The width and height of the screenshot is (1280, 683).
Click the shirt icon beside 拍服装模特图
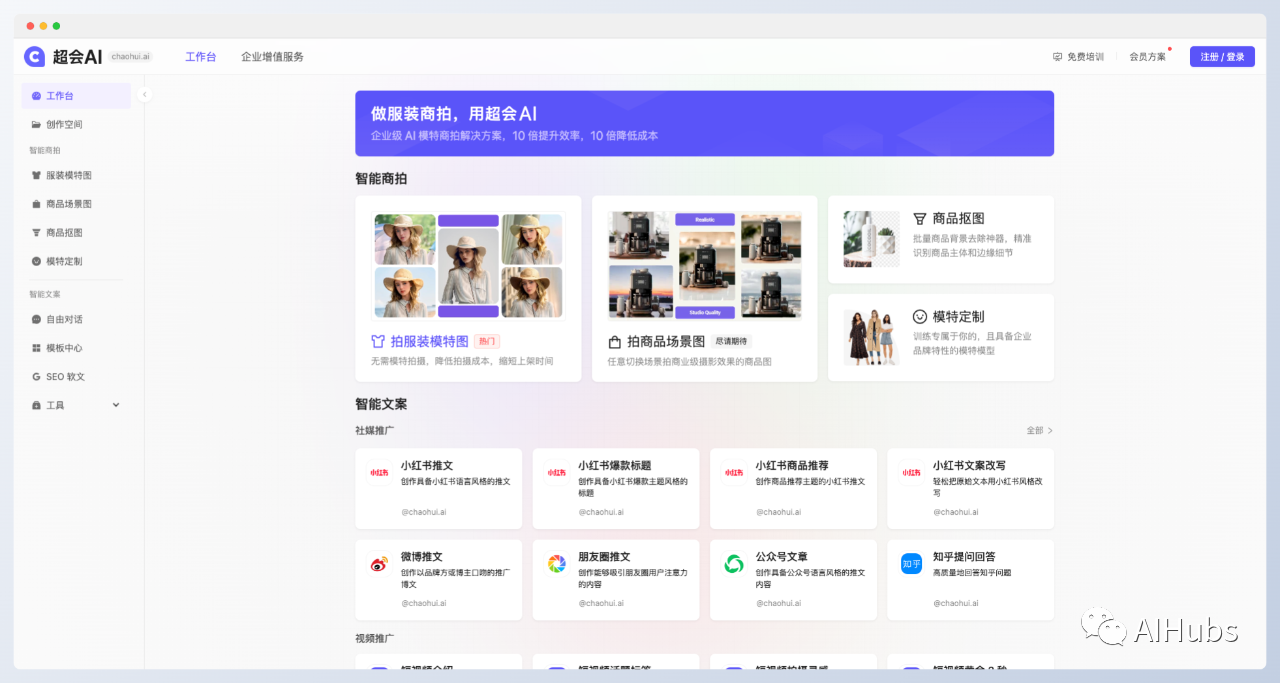378,341
